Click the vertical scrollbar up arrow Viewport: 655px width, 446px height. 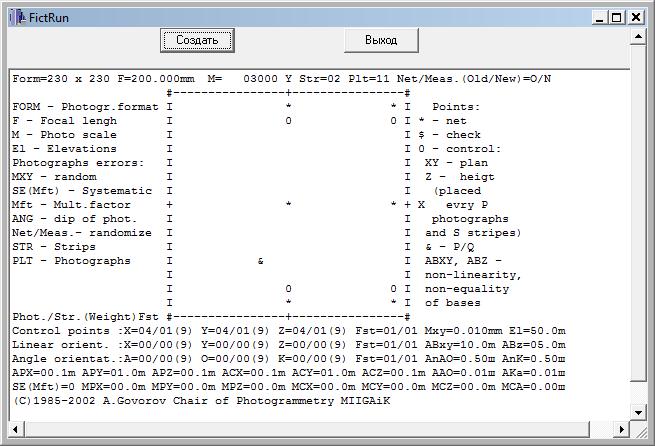point(638,37)
